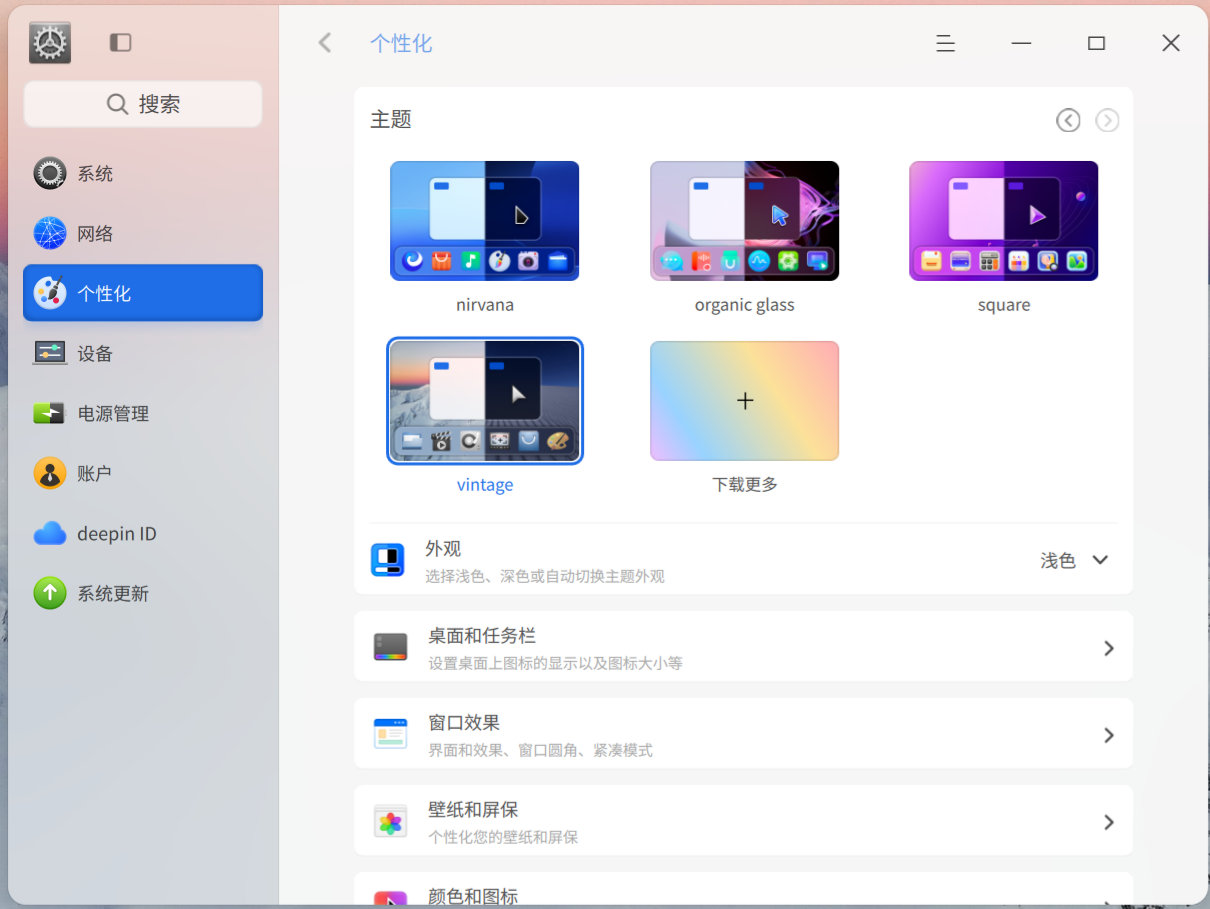The width and height of the screenshot is (1210, 909).
Task: Click the 桌面和任务栏 title text
Action: click(x=482, y=635)
